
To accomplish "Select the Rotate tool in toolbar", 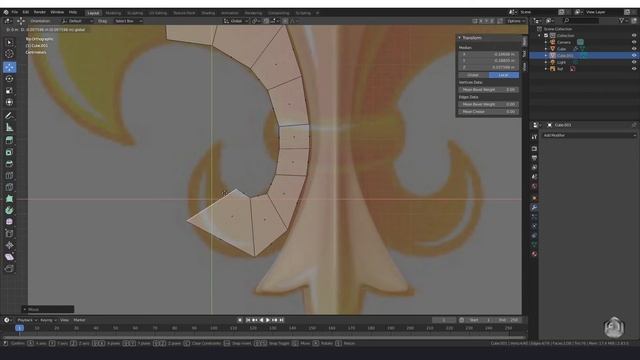I will [x=9, y=79].
